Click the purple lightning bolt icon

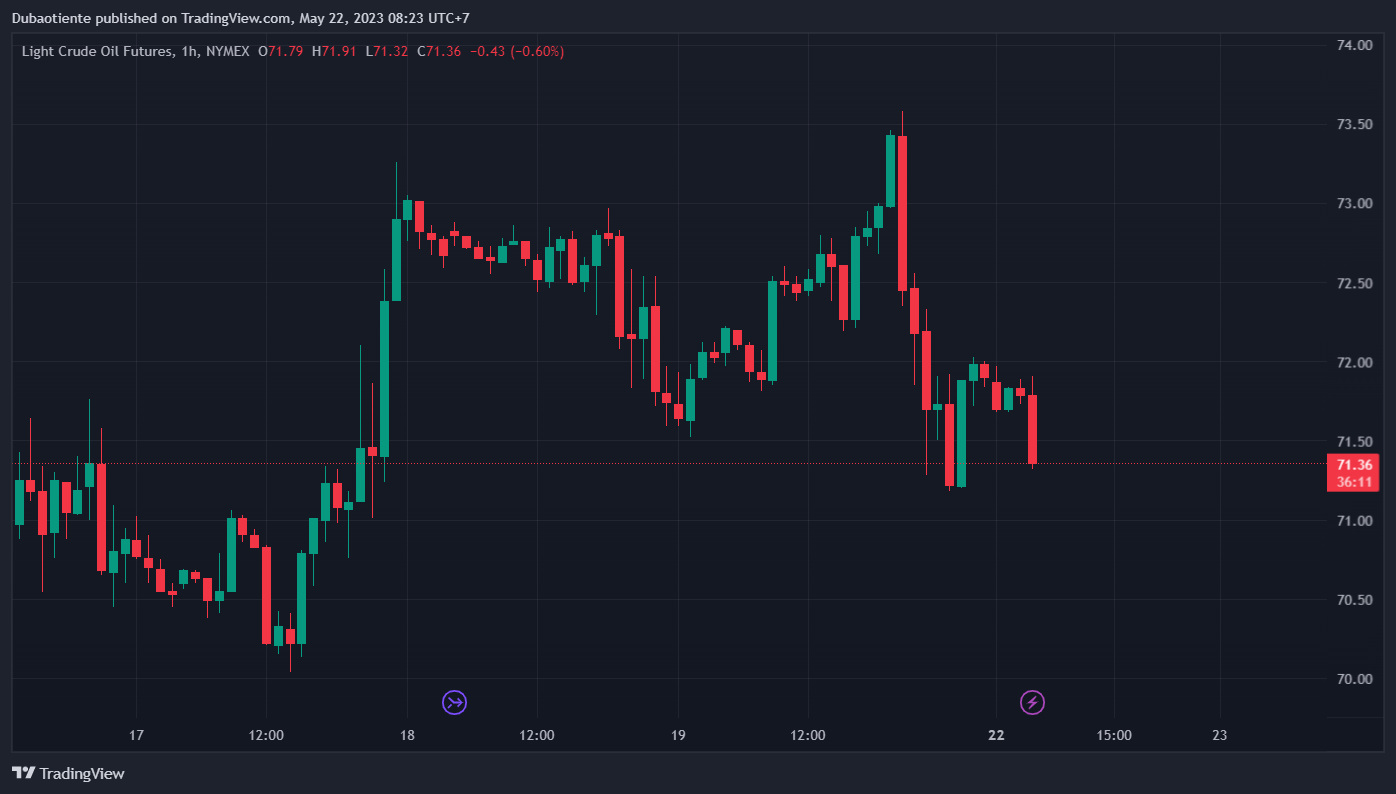(x=1032, y=702)
